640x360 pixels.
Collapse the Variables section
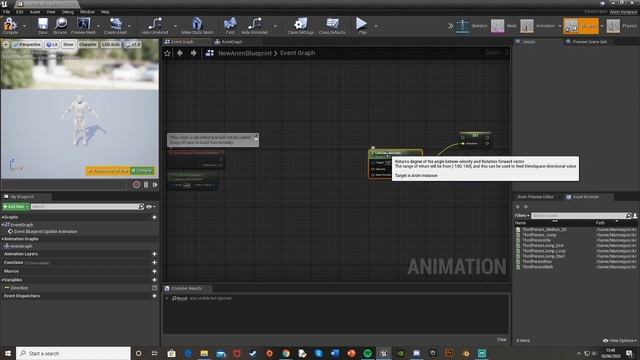(x=2, y=280)
